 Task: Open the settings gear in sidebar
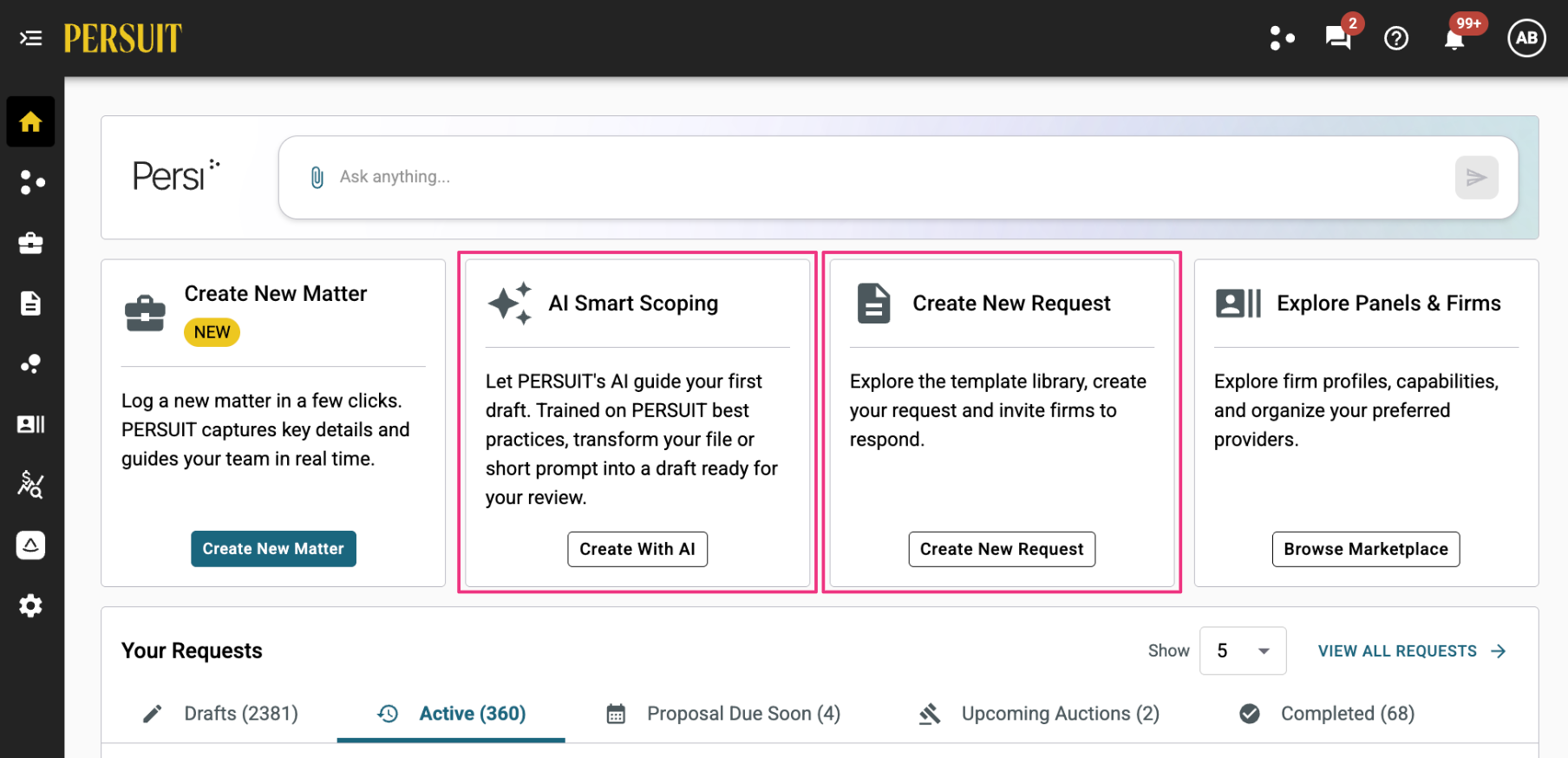tap(31, 605)
